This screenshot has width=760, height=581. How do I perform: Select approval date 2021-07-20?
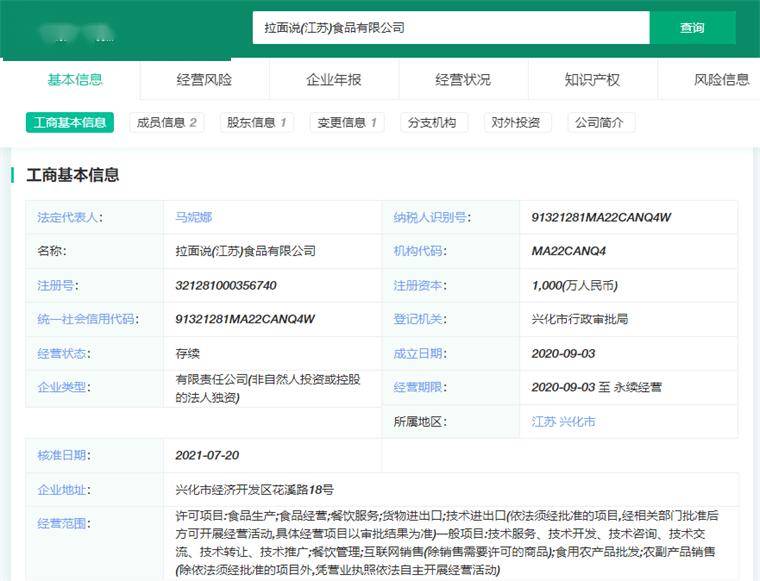point(207,455)
